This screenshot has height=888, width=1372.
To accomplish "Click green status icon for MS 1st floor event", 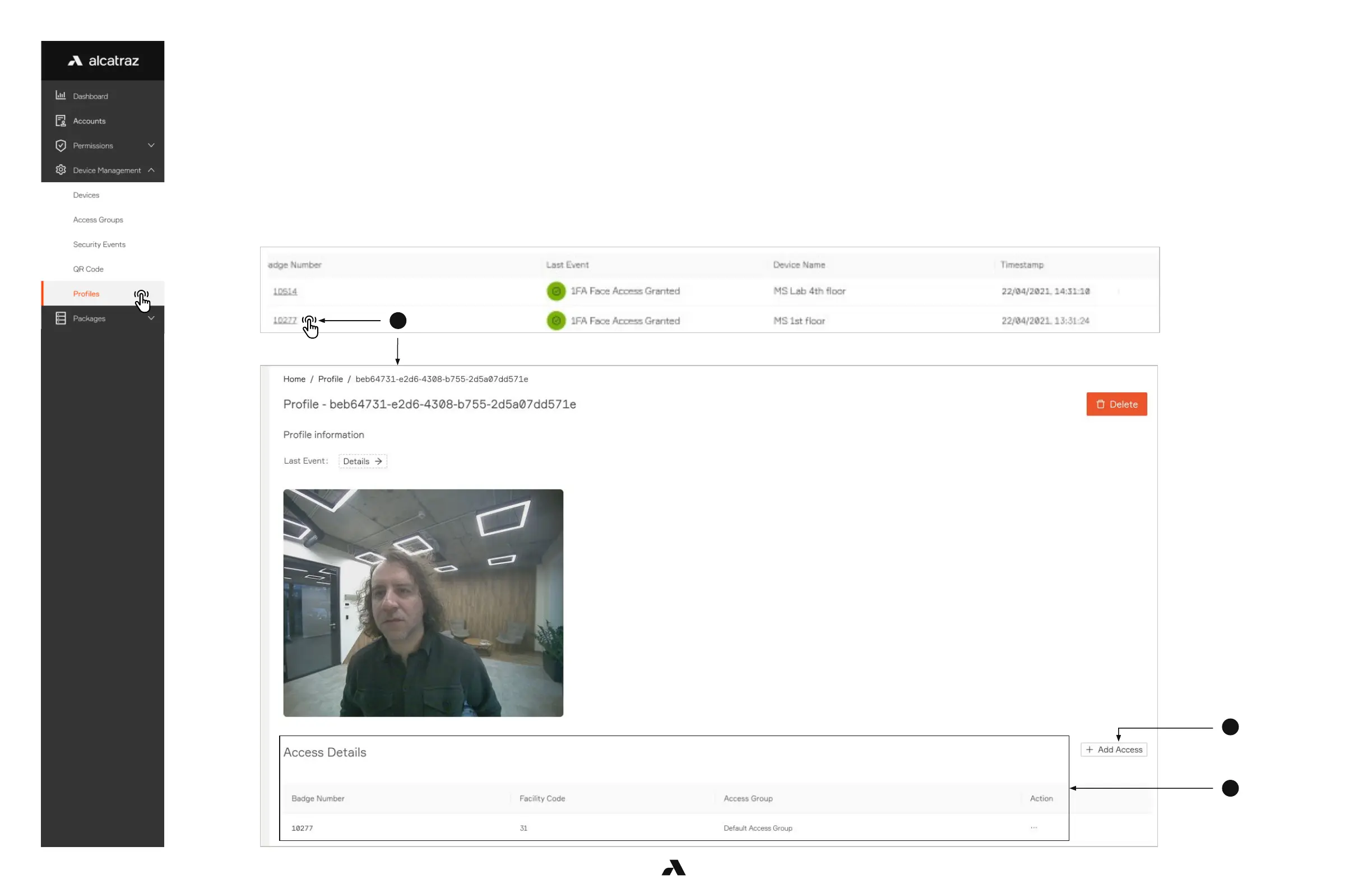I will point(556,321).
